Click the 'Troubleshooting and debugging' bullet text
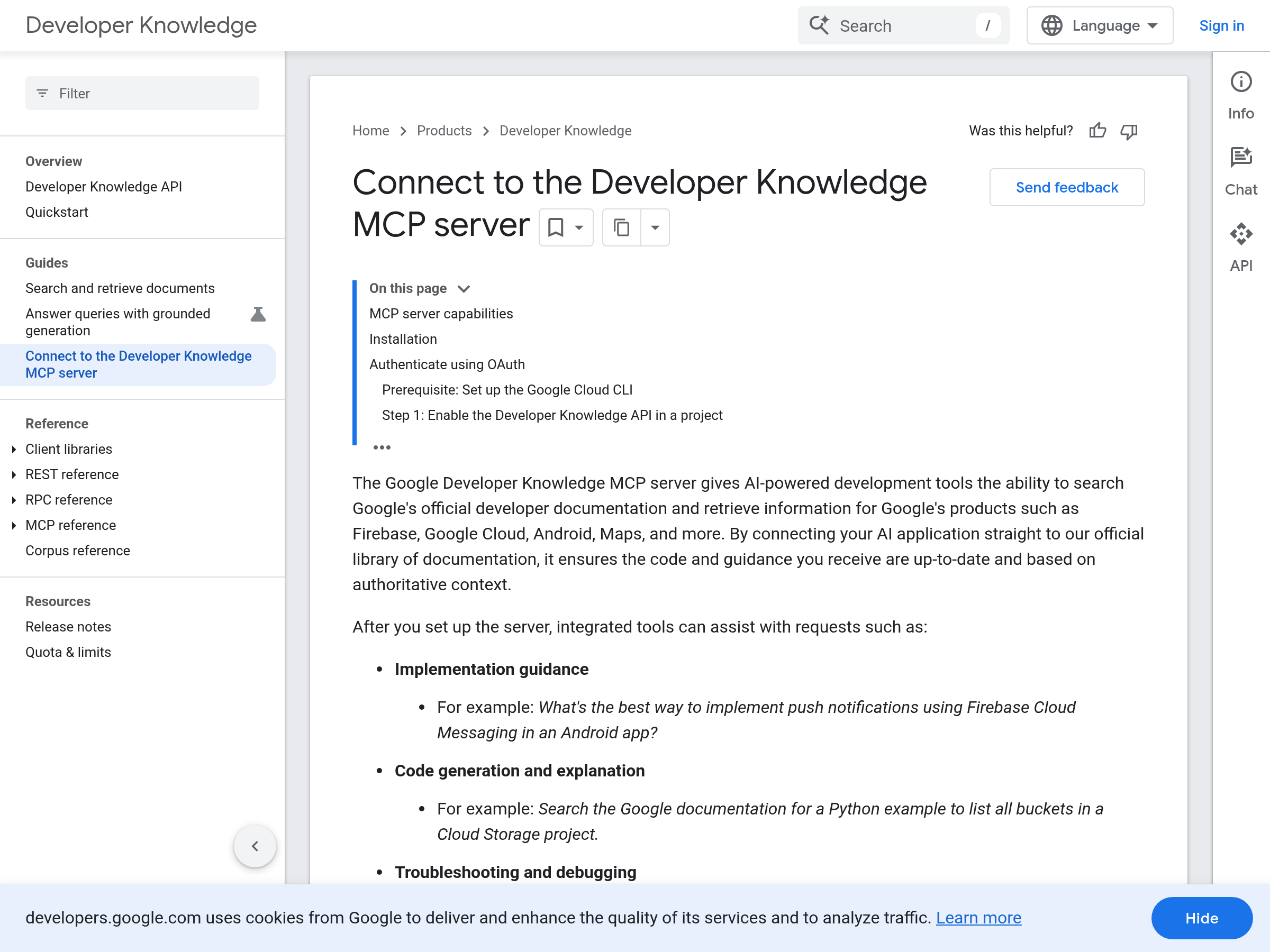 coord(515,872)
